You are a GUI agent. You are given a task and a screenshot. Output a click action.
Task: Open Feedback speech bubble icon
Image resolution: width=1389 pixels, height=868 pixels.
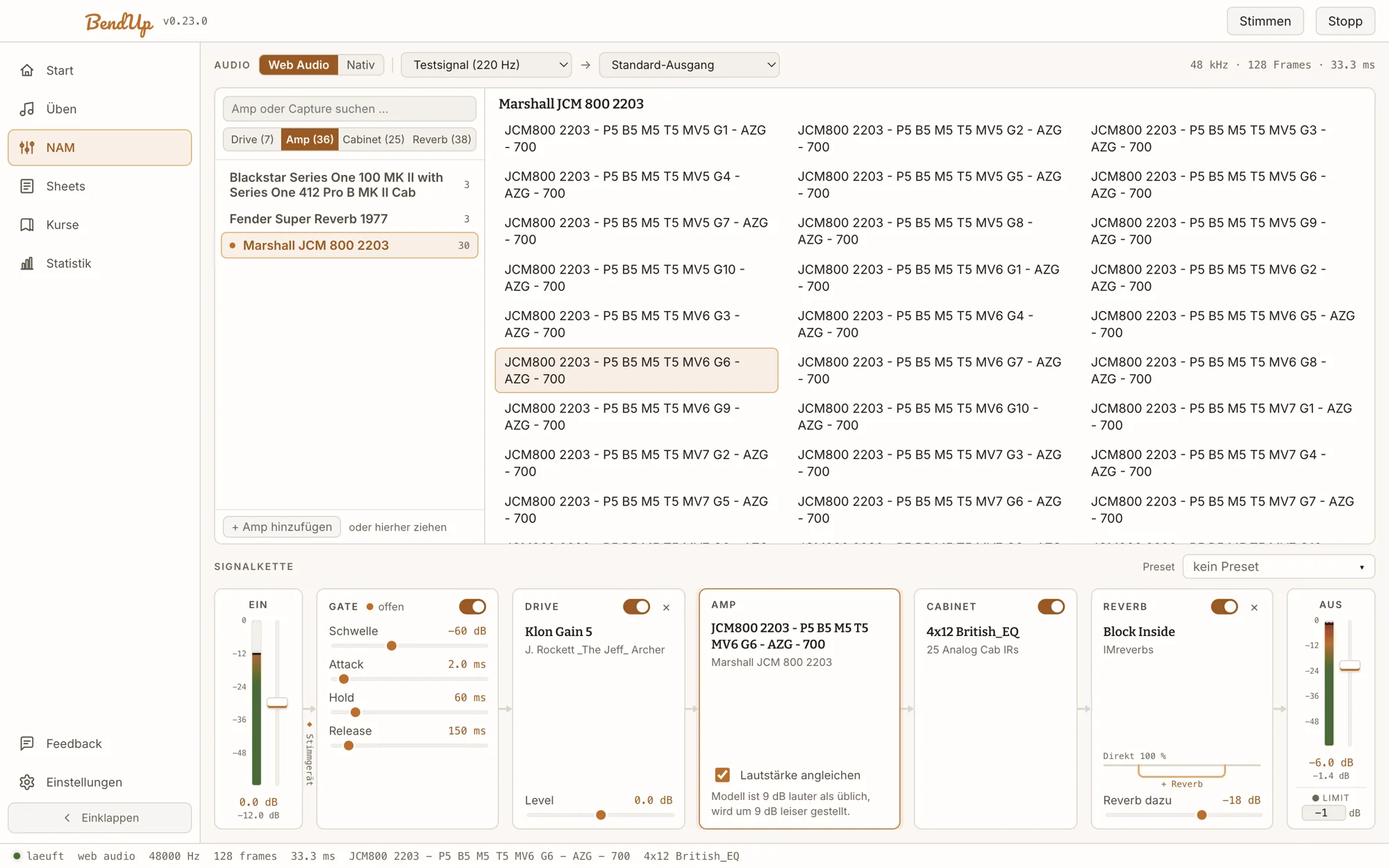click(x=27, y=744)
